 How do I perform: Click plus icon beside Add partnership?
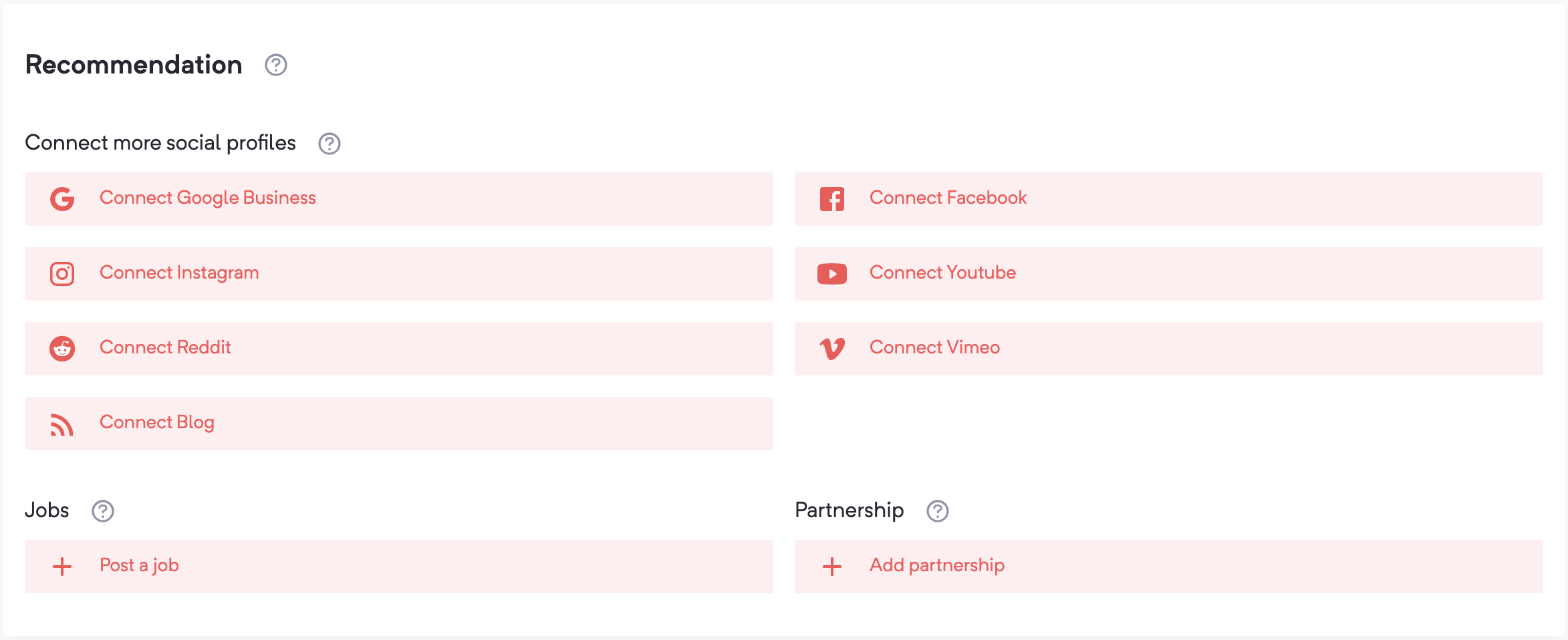coord(832,567)
